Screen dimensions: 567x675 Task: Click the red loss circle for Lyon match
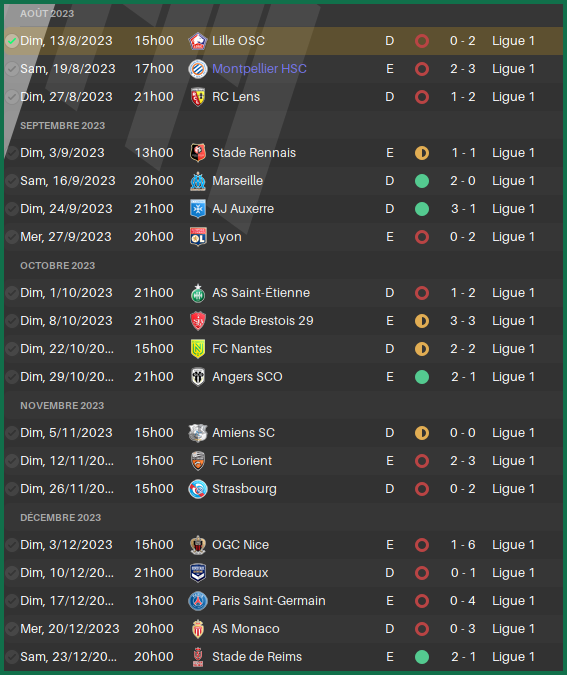(422, 237)
